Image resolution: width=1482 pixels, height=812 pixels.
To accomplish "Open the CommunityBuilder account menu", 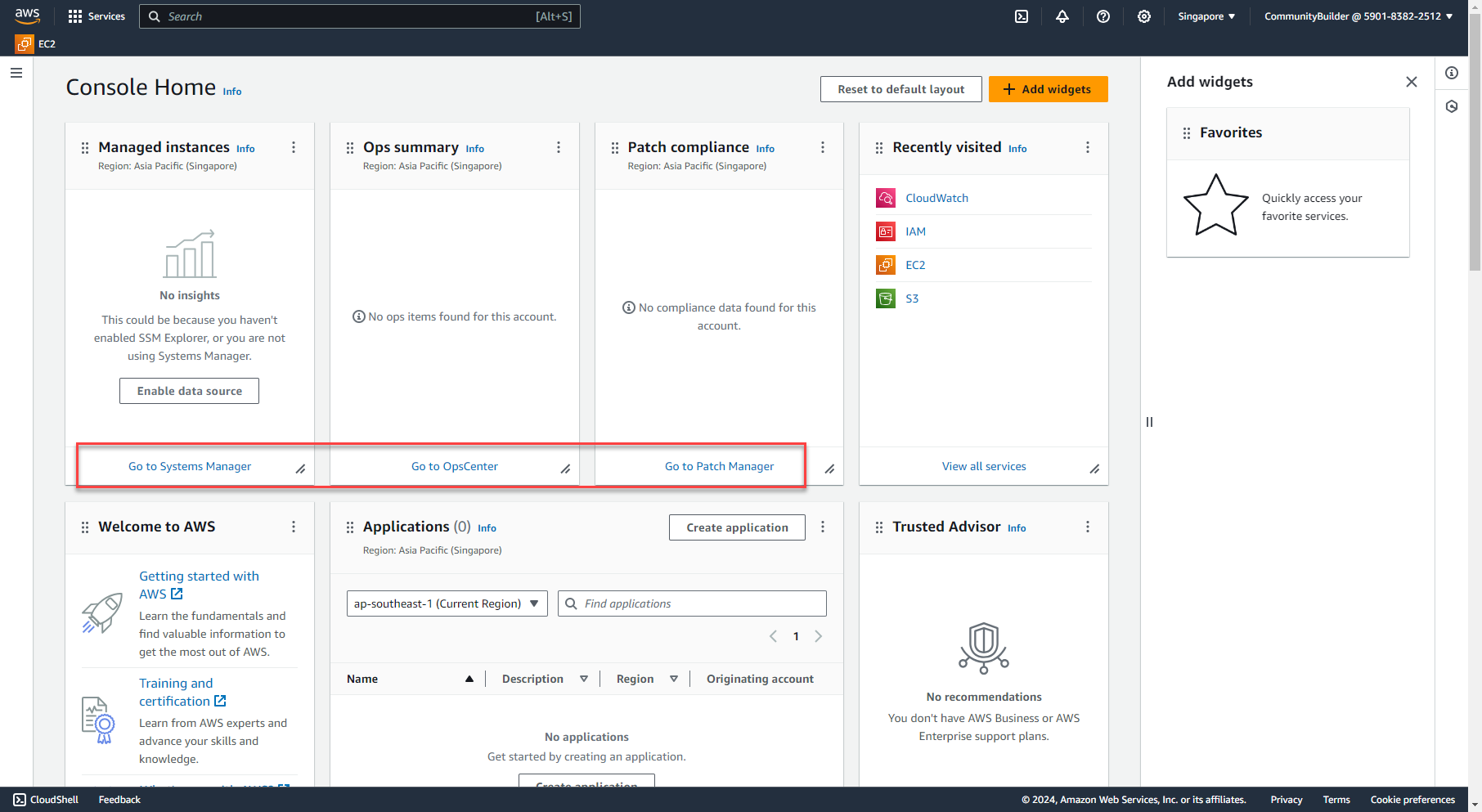I will [x=1358, y=16].
